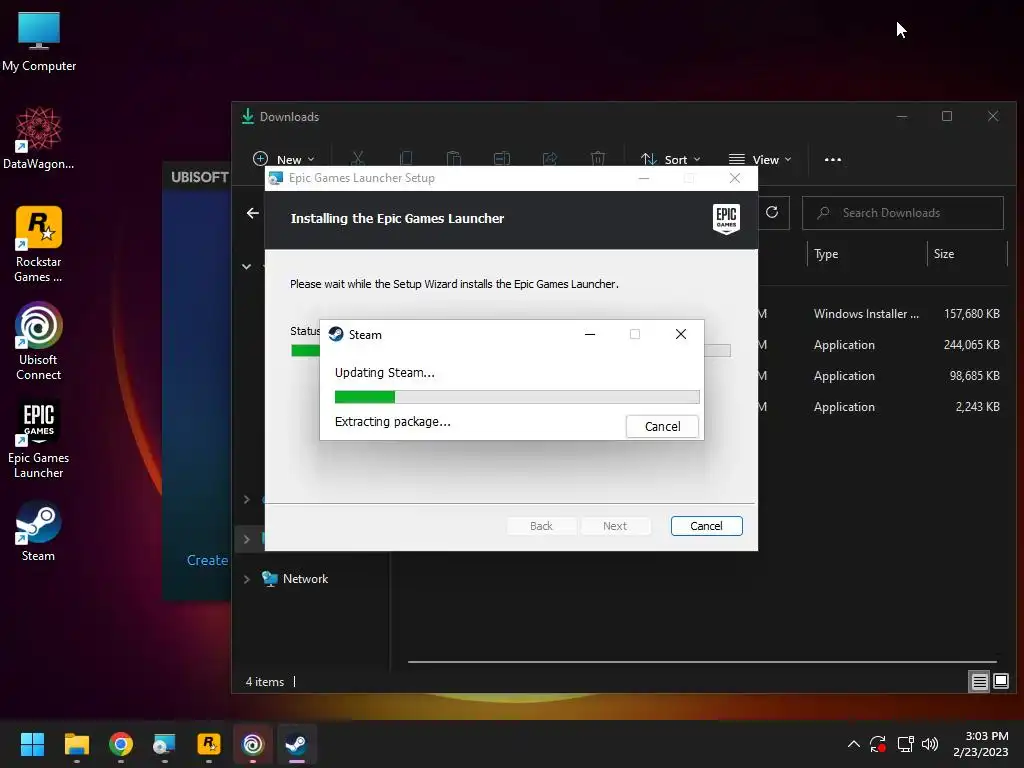Launch Rockstar Games desktop shortcut
Screen dimensions: 1024x768
[39, 244]
